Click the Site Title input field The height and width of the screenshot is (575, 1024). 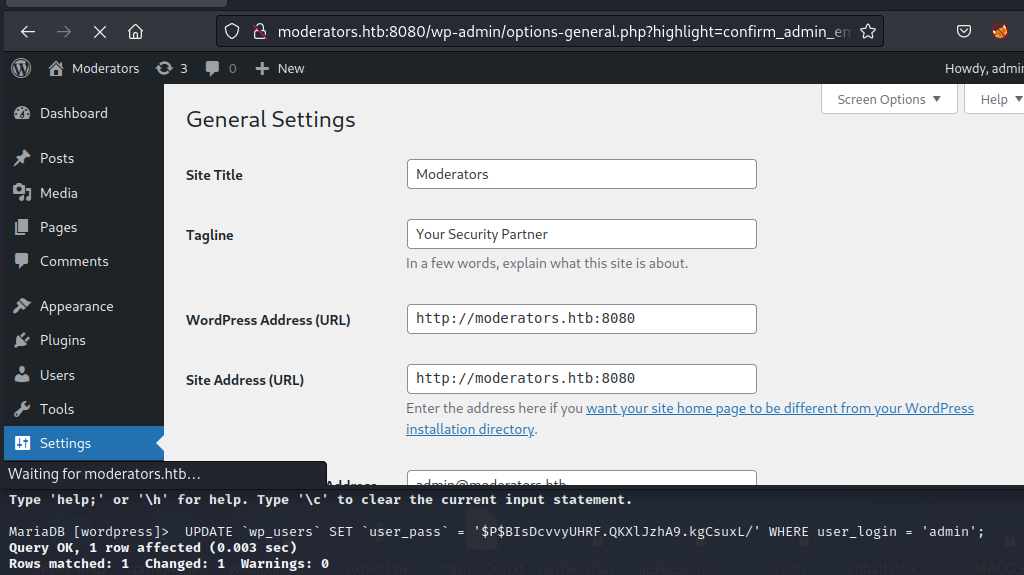click(x=581, y=174)
